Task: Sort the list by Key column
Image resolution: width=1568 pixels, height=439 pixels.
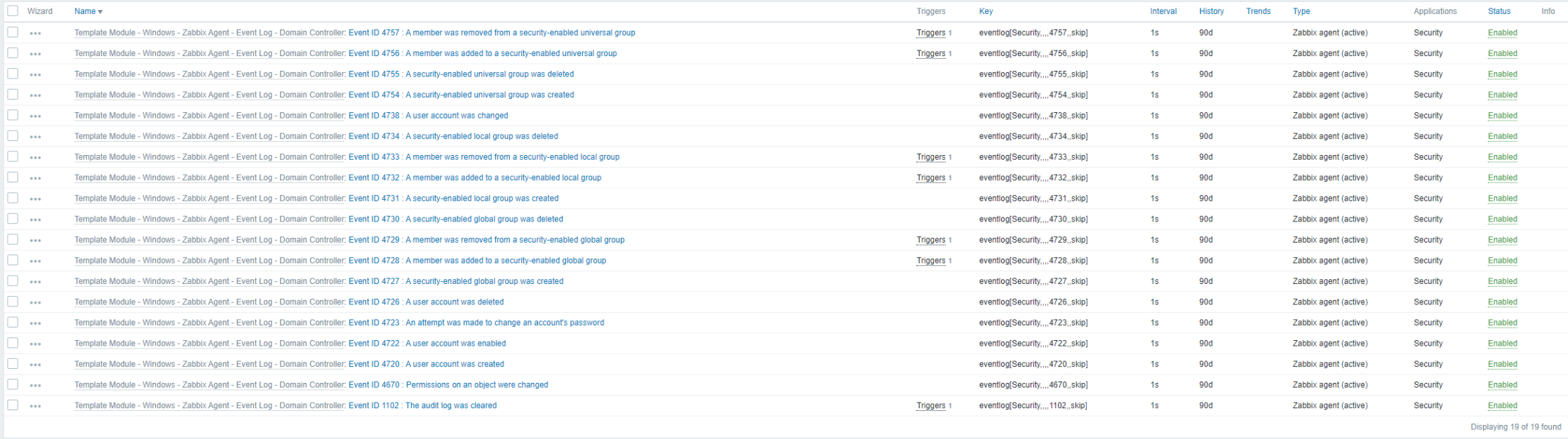Action: (x=986, y=11)
